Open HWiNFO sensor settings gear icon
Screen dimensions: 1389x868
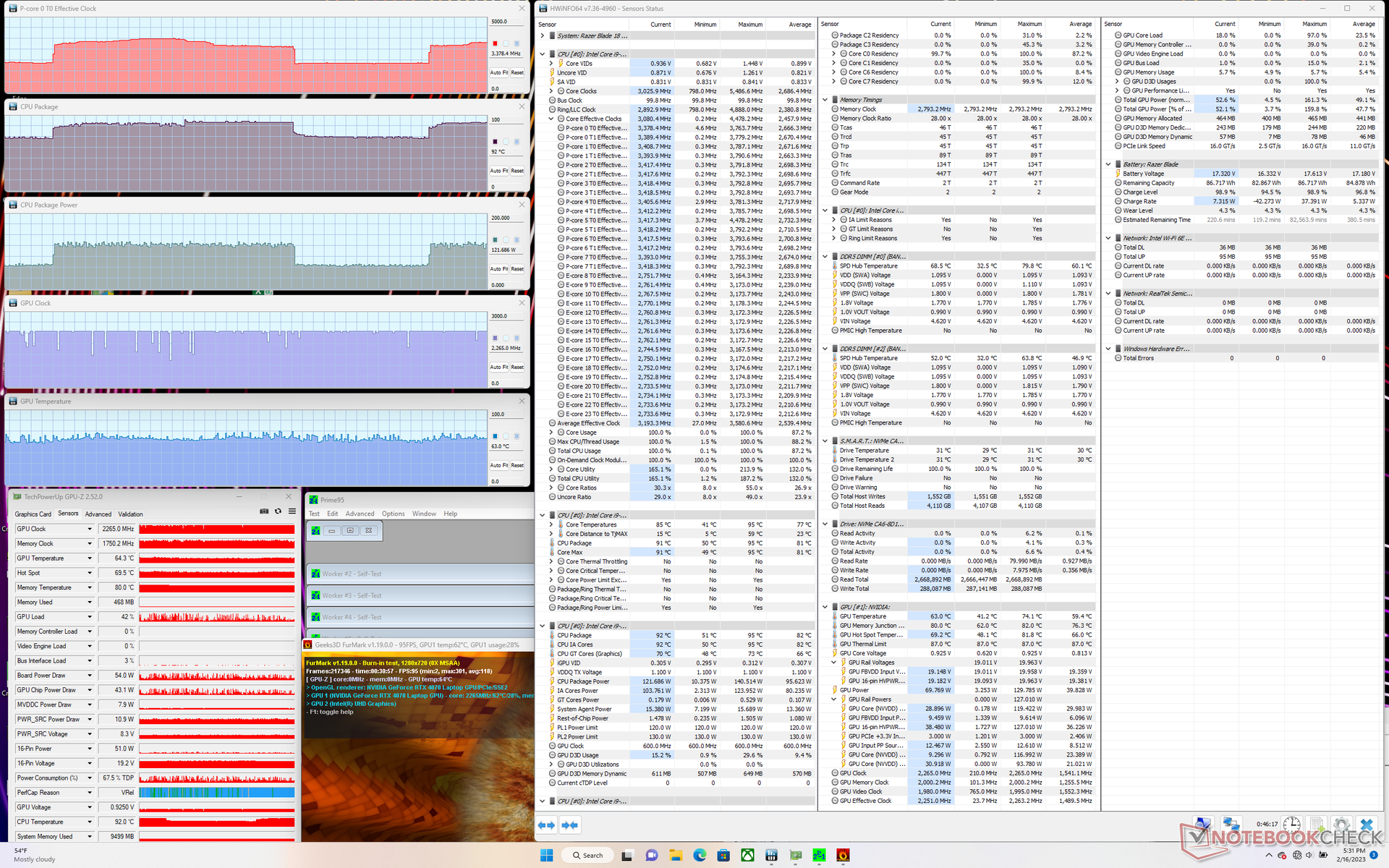pos(1341,825)
